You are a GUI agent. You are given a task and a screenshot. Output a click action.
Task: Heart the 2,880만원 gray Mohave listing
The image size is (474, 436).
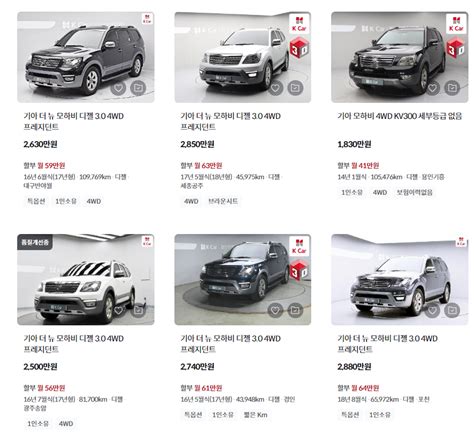pyautogui.click(x=432, y=310)
